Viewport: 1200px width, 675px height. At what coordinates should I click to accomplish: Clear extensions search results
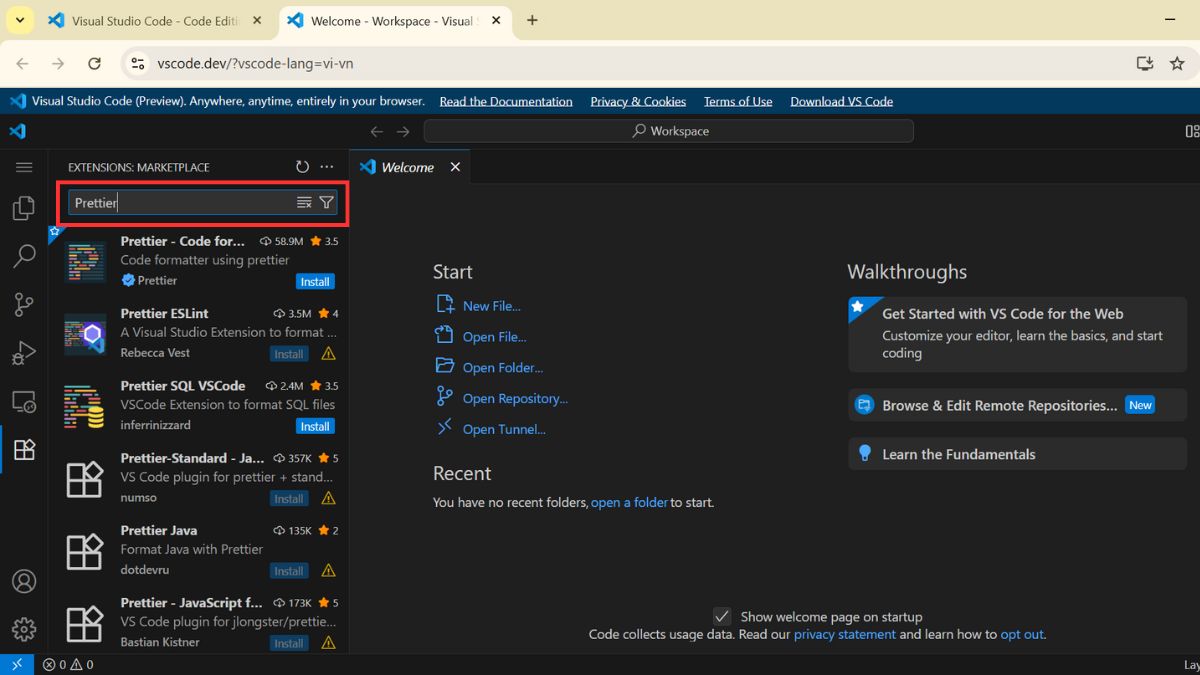[304, 202]
